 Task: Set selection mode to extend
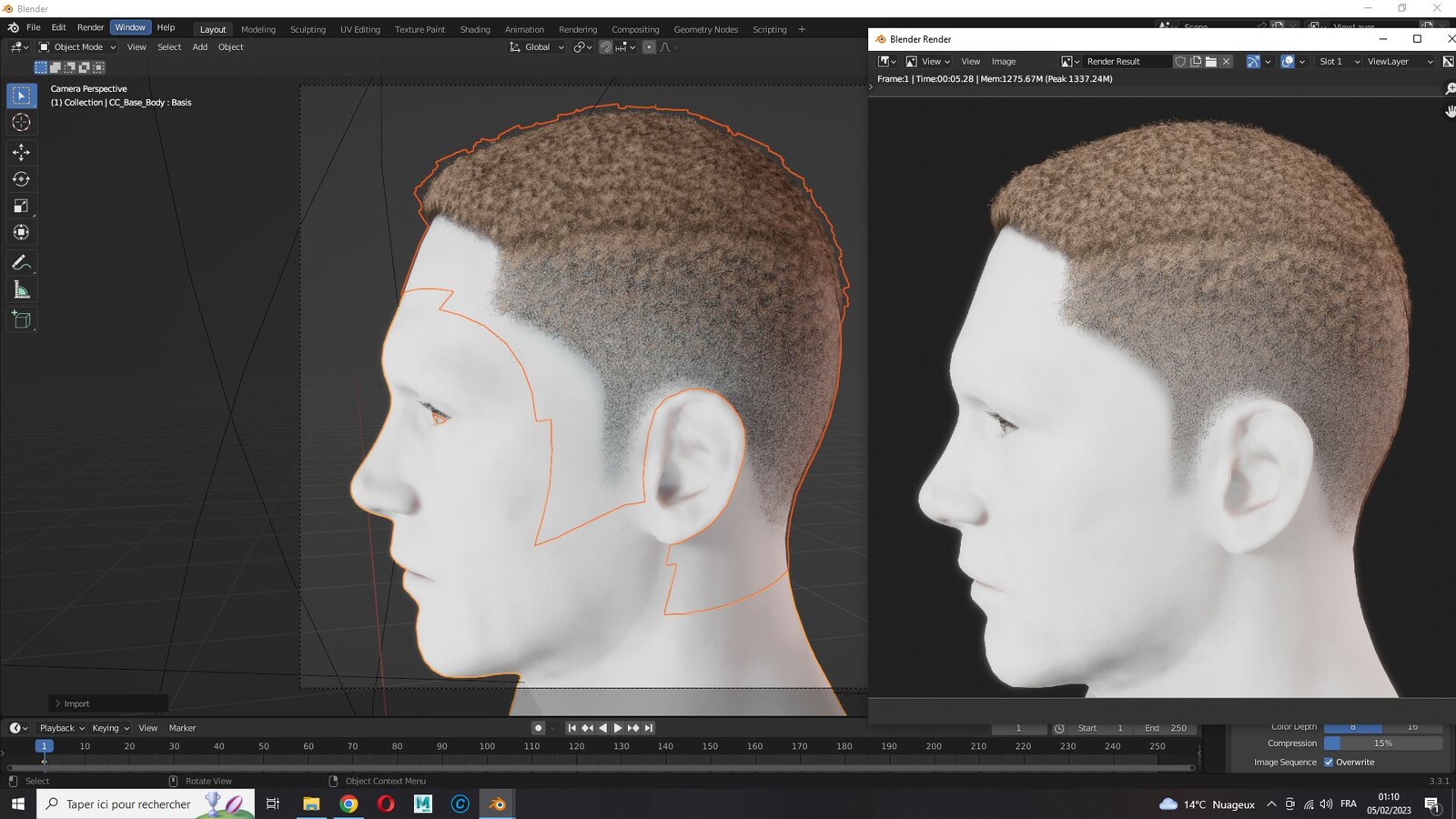click(x=56, y=67)
